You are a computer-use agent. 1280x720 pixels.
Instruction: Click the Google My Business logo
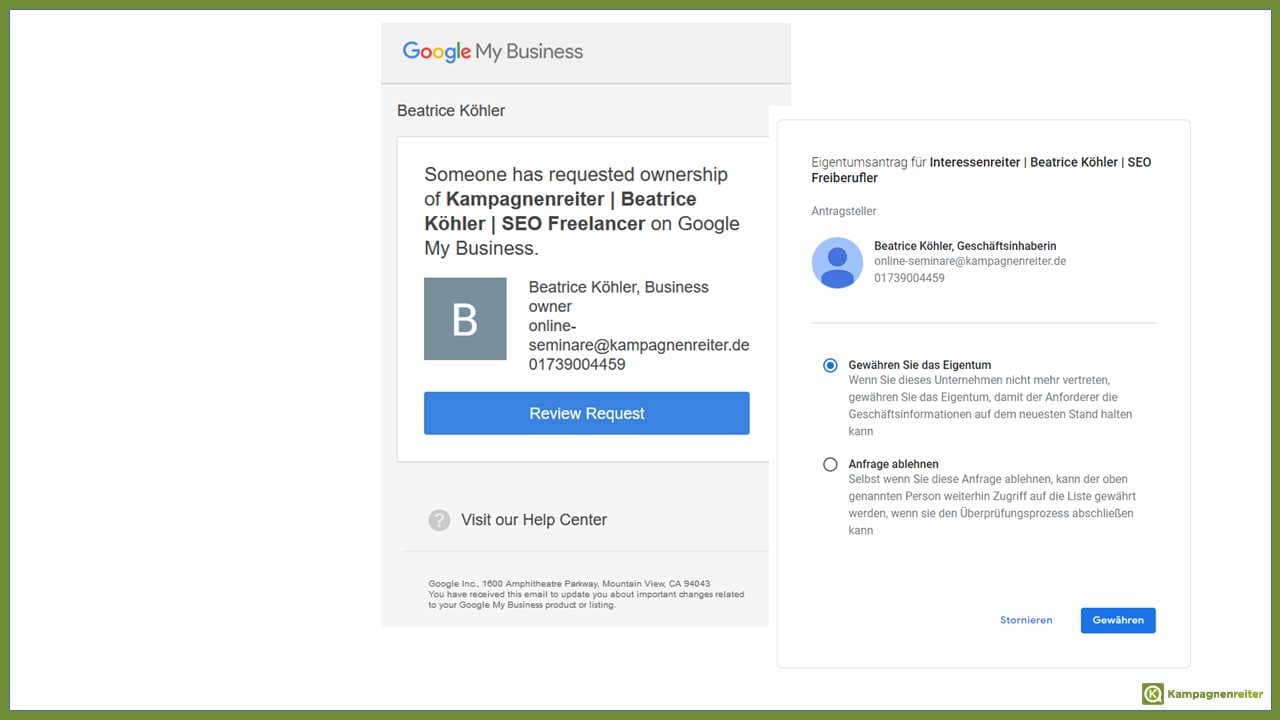click(x=492, y=52)
